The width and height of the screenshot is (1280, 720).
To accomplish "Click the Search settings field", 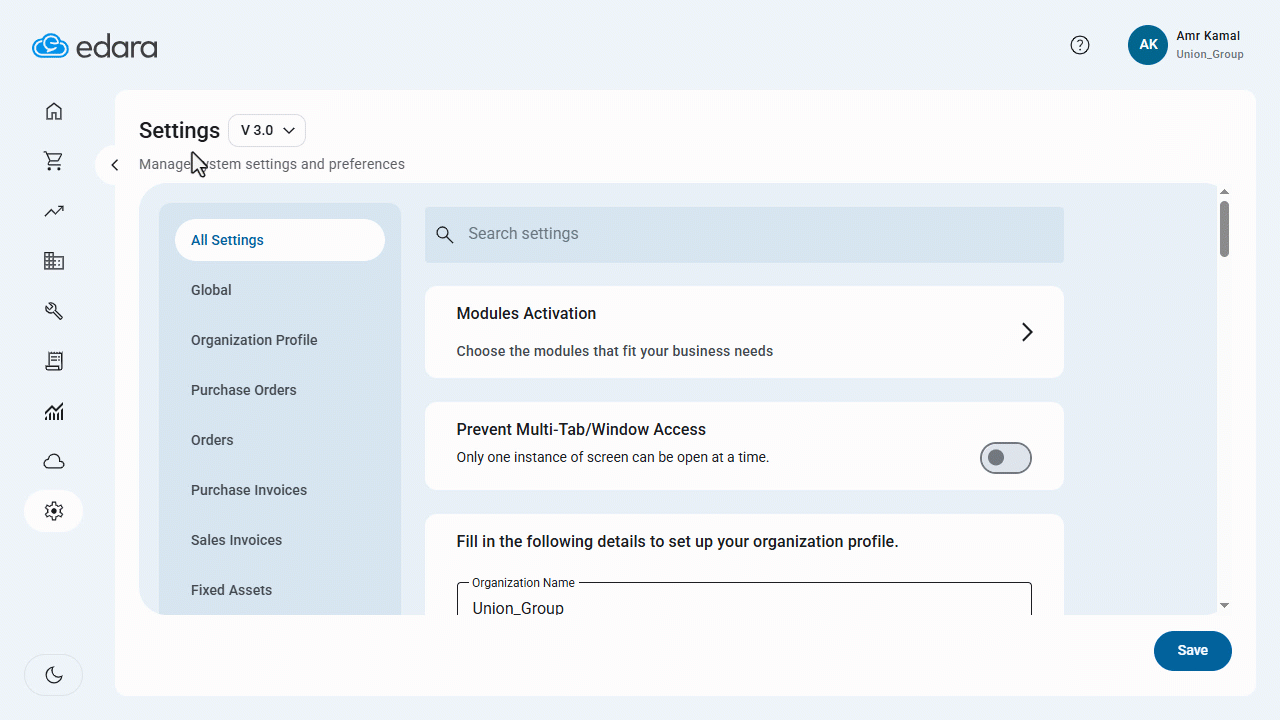I will 744,235.
